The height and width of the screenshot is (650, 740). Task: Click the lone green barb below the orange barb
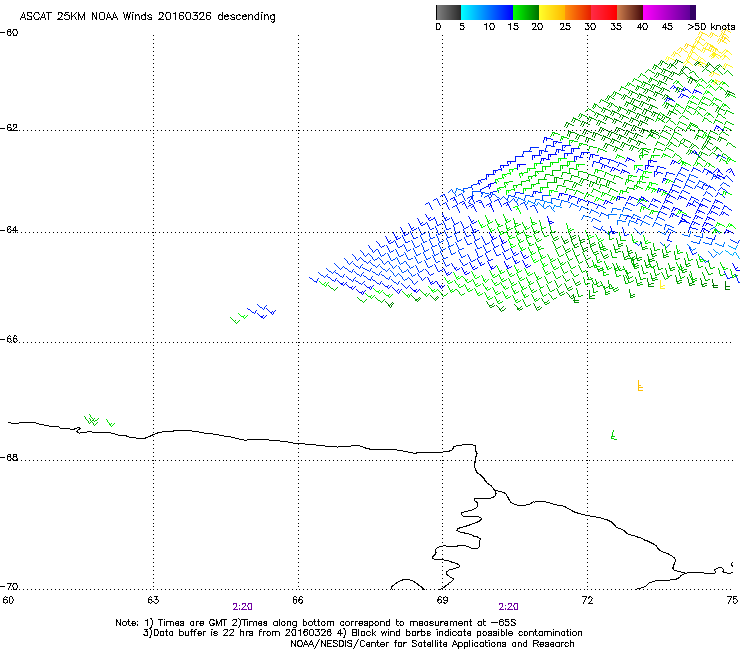tap(614, 434)
